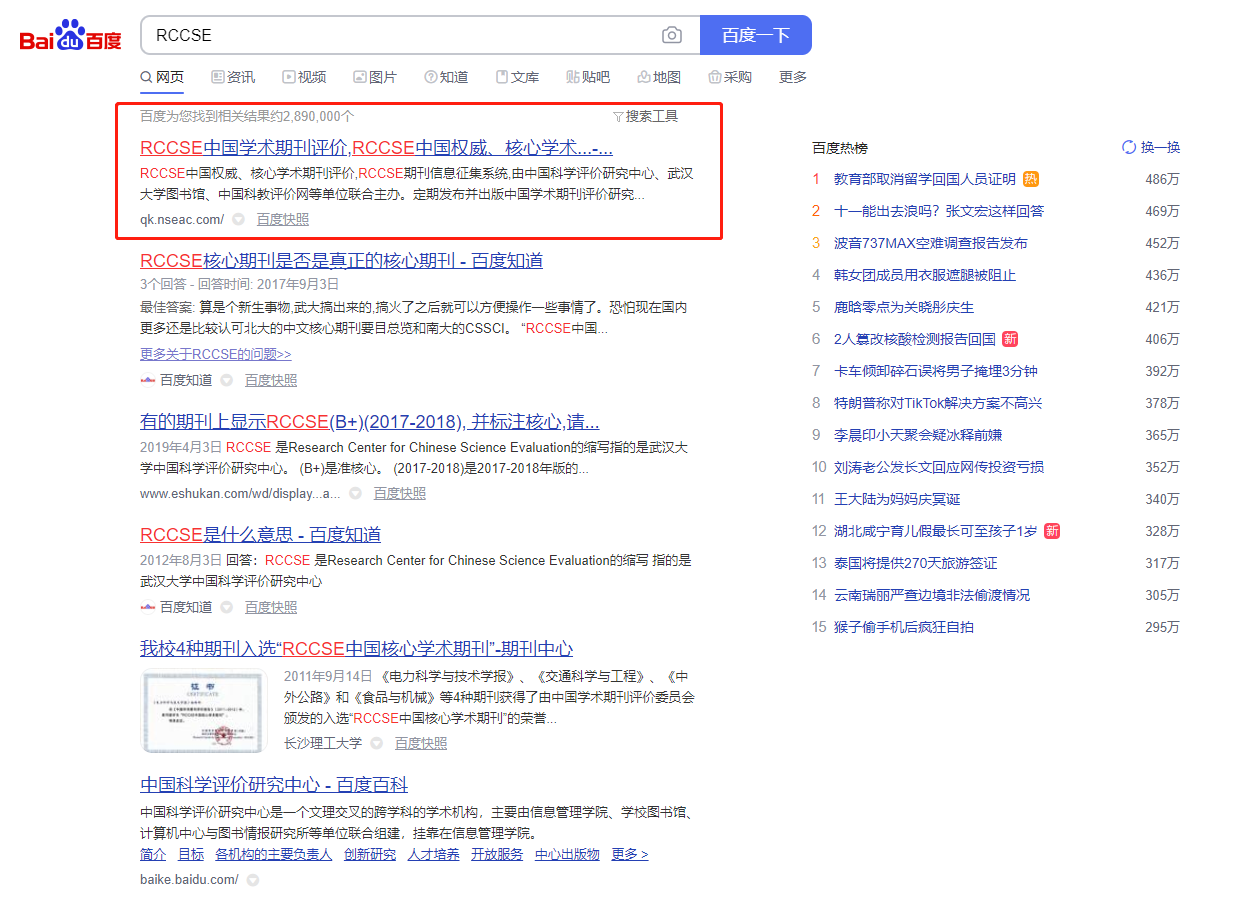Switch to the 视频 tab

304,77
